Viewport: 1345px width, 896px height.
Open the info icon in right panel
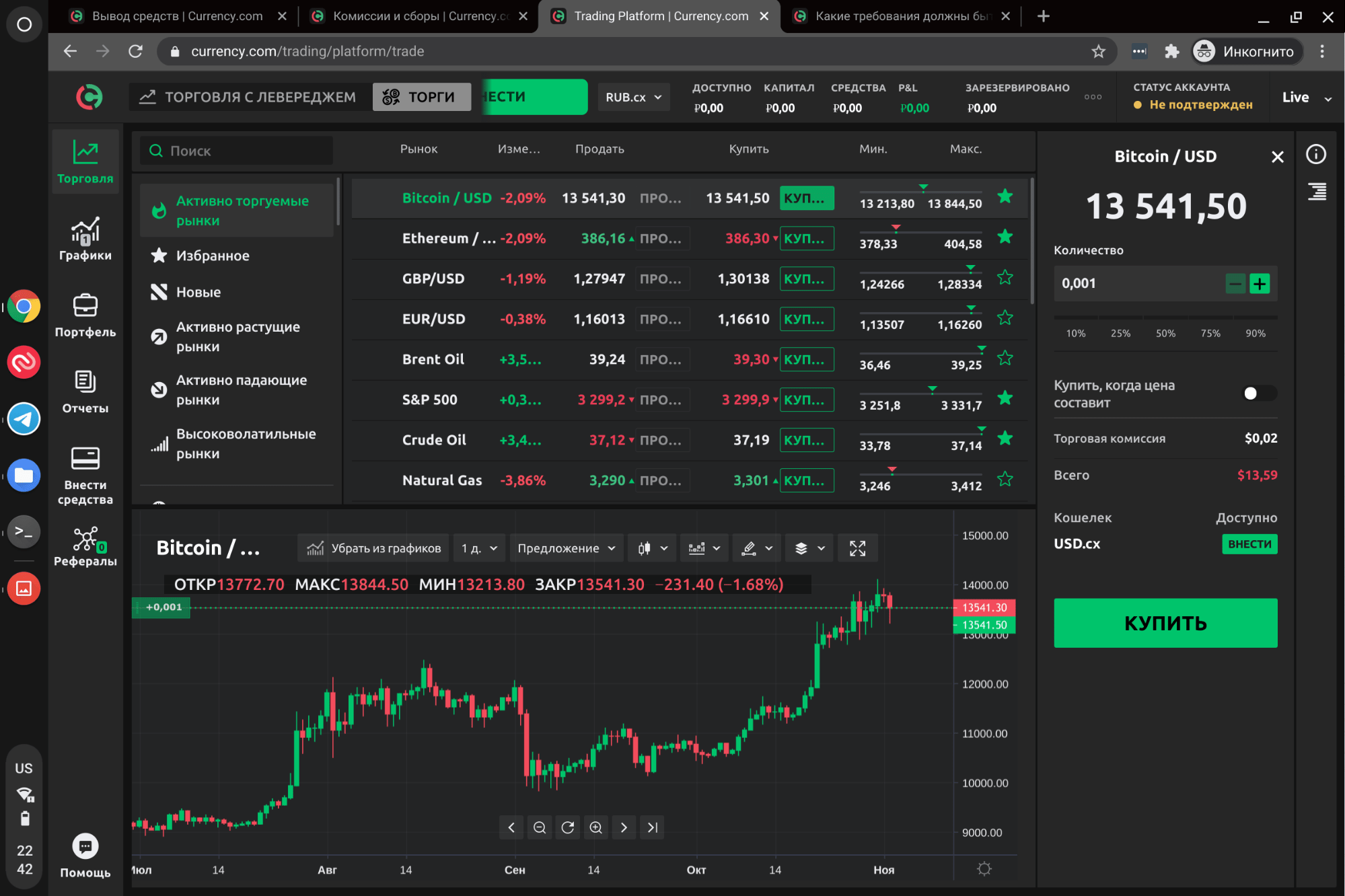point(1316,155)
